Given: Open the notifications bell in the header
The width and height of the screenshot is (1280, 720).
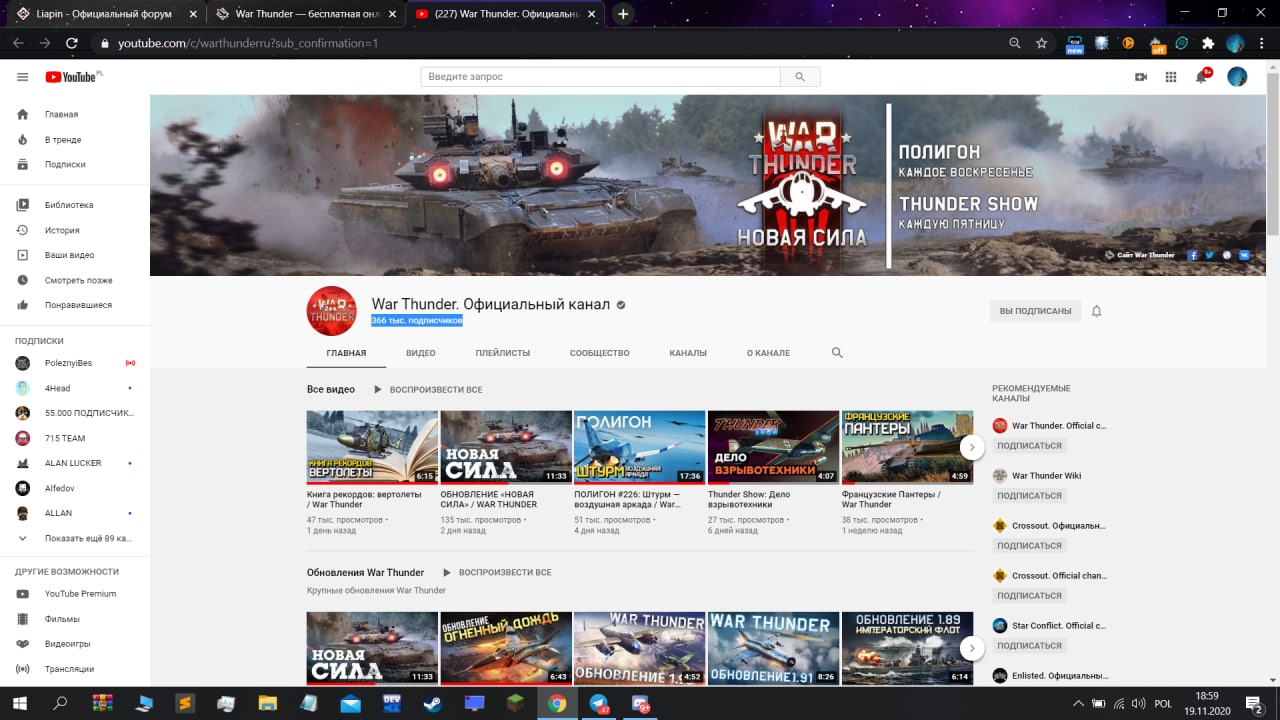Looking at the screenshot, I should coord(1202,77).
